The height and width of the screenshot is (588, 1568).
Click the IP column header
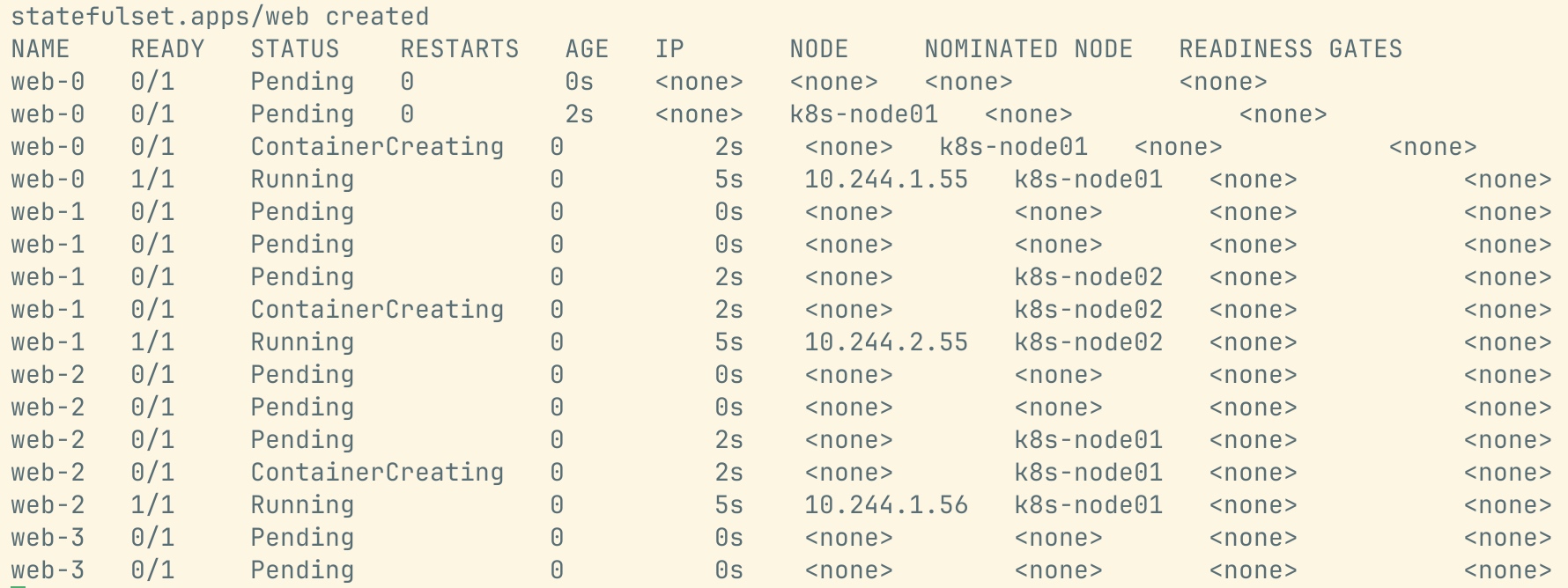pyautogui.click(x=669, y=49)
